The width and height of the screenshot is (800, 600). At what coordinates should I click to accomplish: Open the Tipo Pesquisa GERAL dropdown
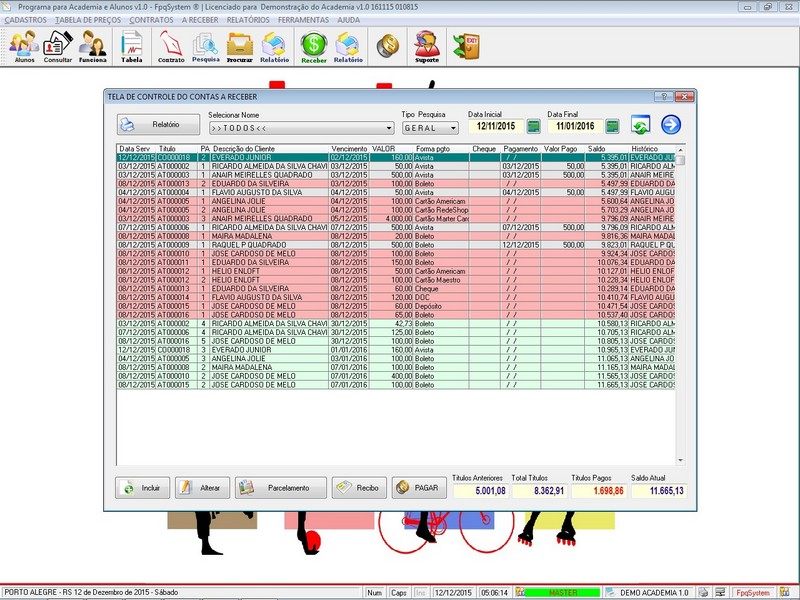[453, 128]
